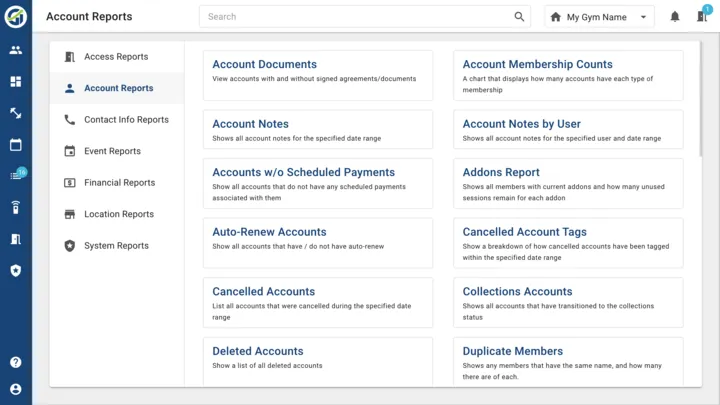
Task: Click 'View accounts with and without signed agreements/documents' text
Action: tap(314, 79)
